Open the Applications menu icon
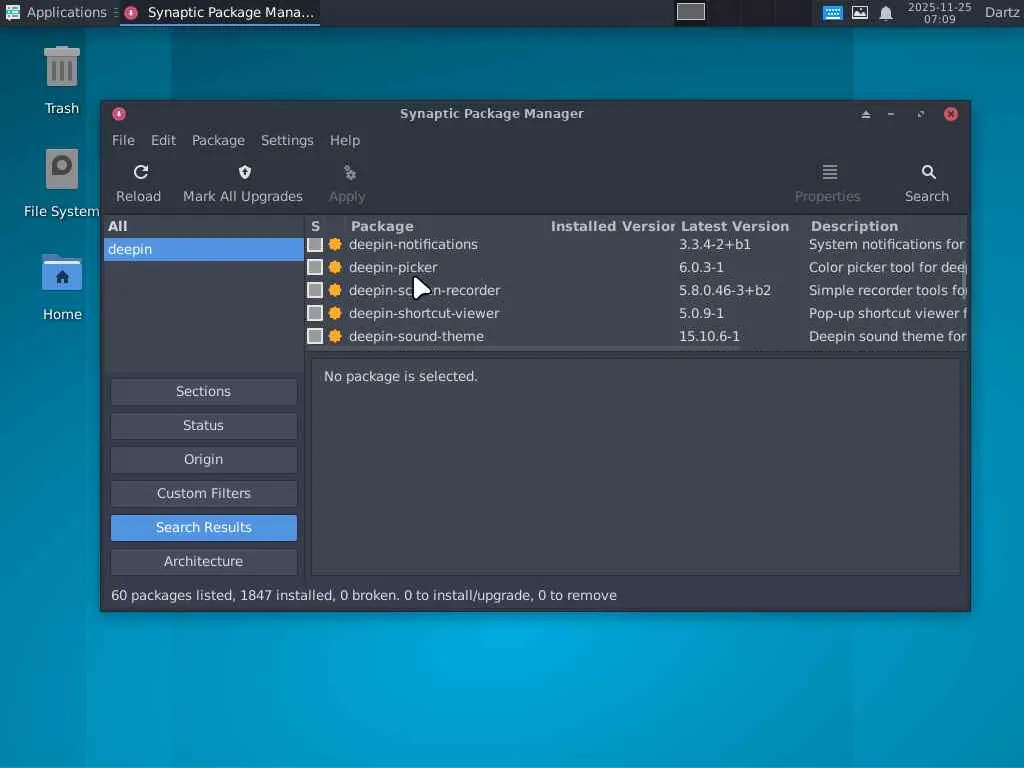 pos(12,12)
